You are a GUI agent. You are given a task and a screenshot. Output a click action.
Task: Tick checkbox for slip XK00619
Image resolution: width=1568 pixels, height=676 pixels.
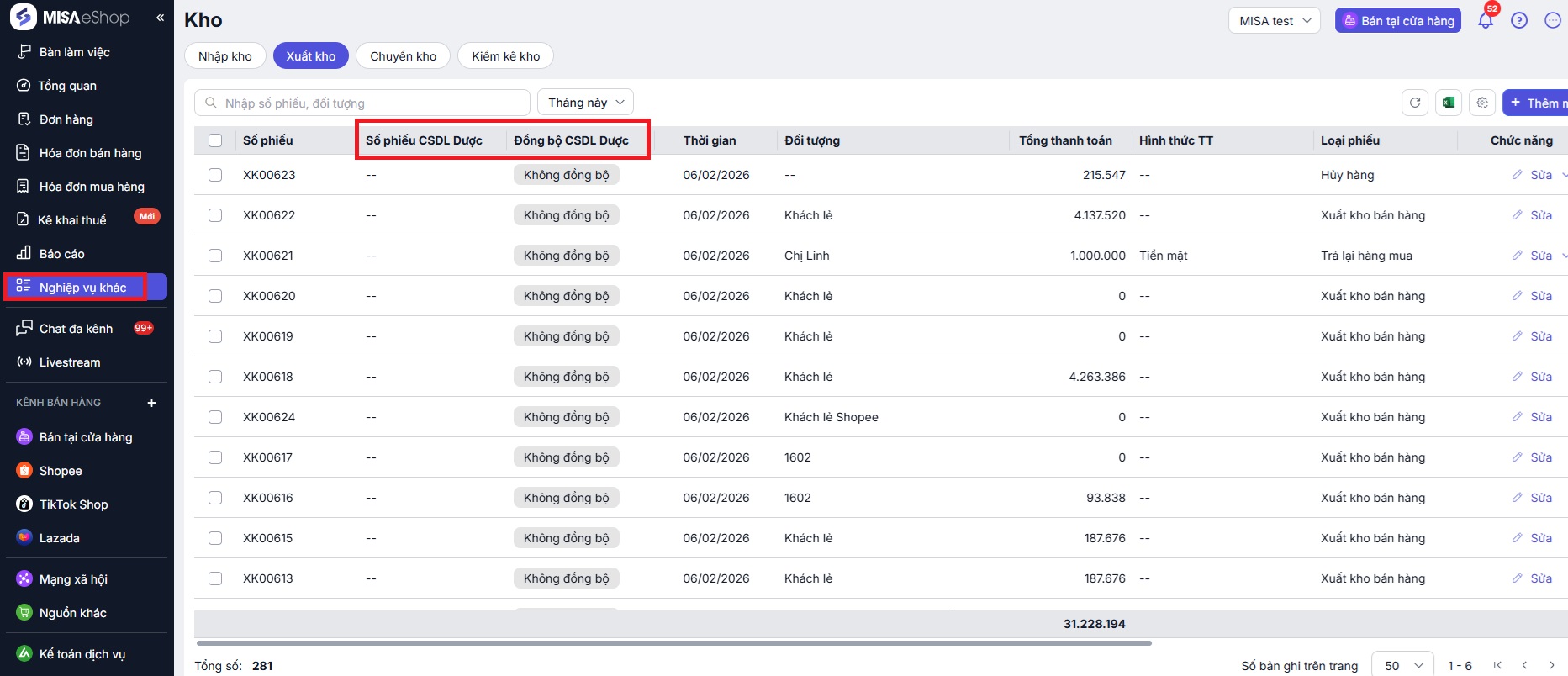(215, 336)
